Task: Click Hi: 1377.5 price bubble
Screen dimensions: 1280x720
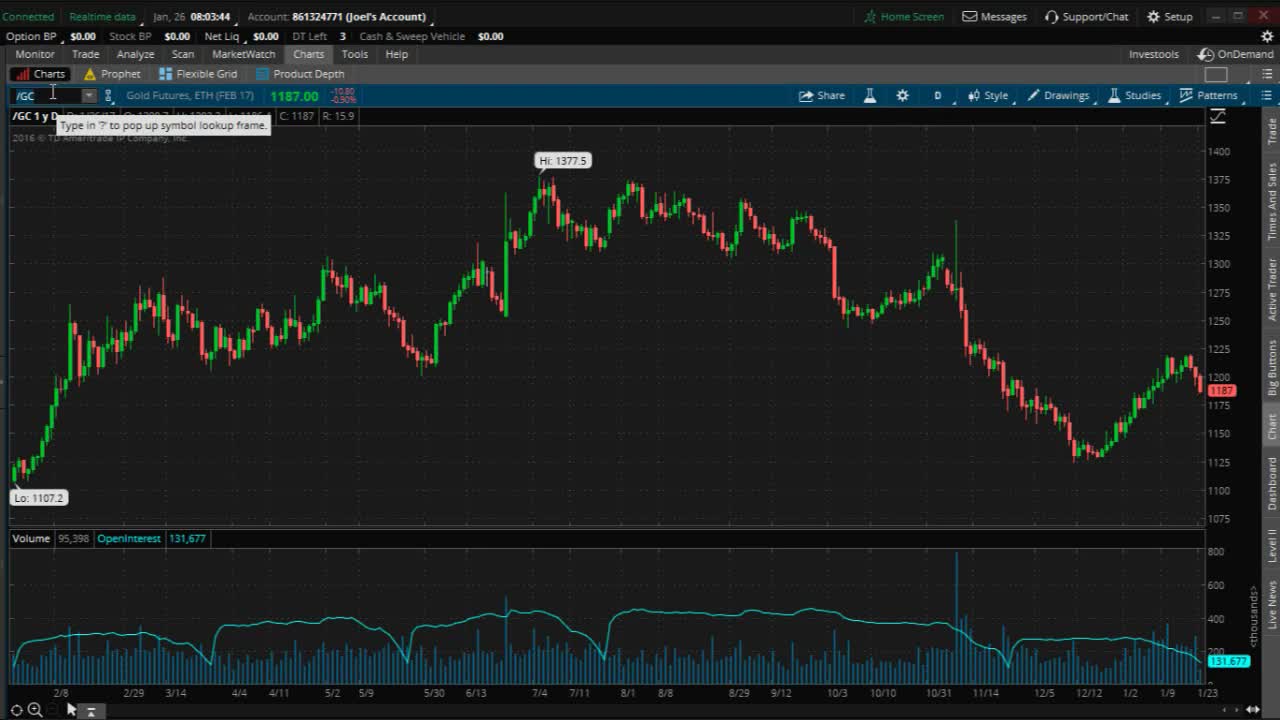Action: (563, 161)
